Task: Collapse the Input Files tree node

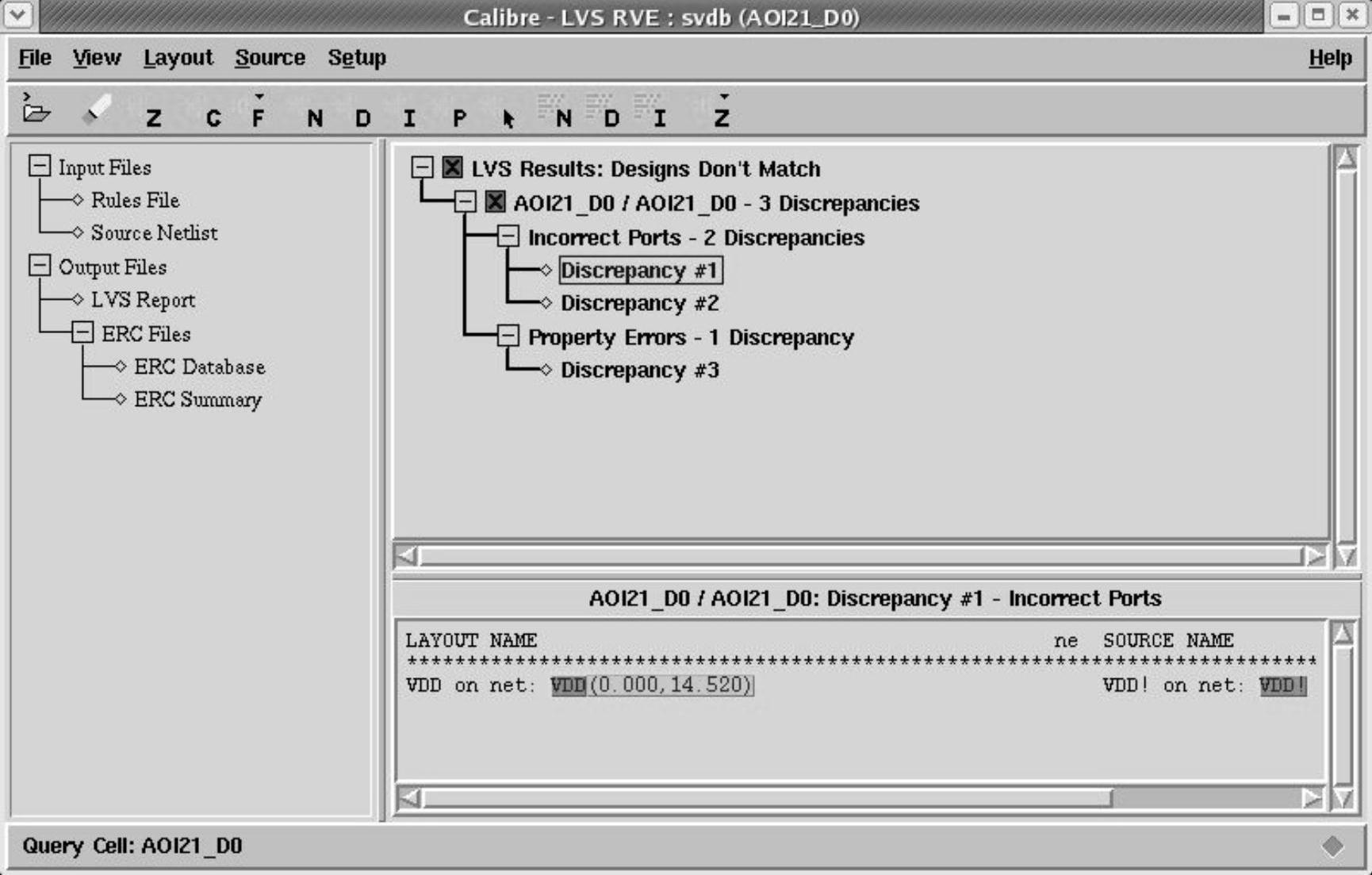Action: pyautogui.click(x=40, y=166)
